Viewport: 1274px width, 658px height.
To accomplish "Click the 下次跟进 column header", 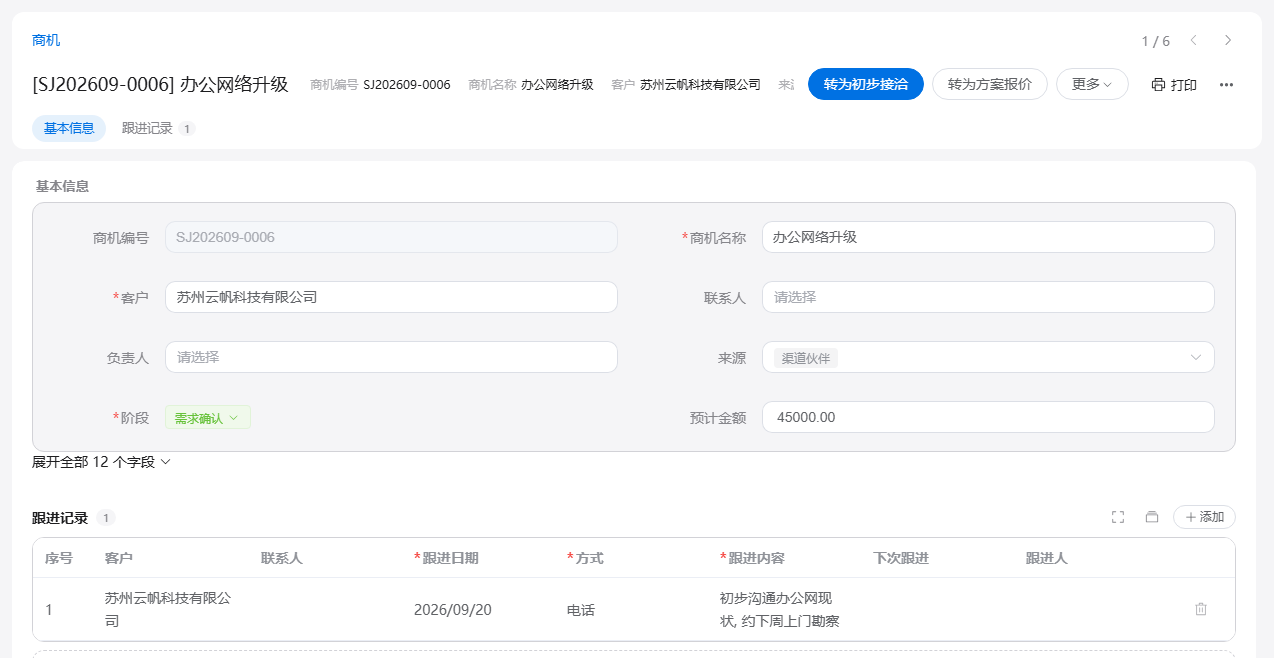I will (x=901, y=558).
